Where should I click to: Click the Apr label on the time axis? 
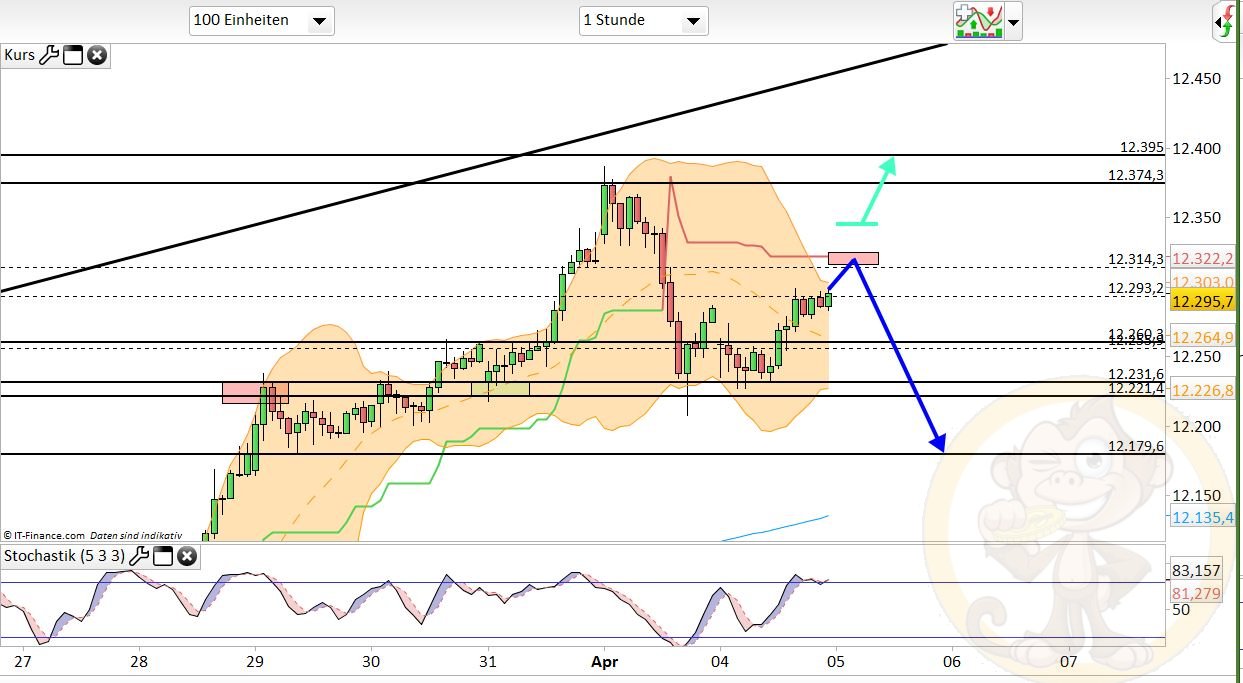[x=605, y=662]
